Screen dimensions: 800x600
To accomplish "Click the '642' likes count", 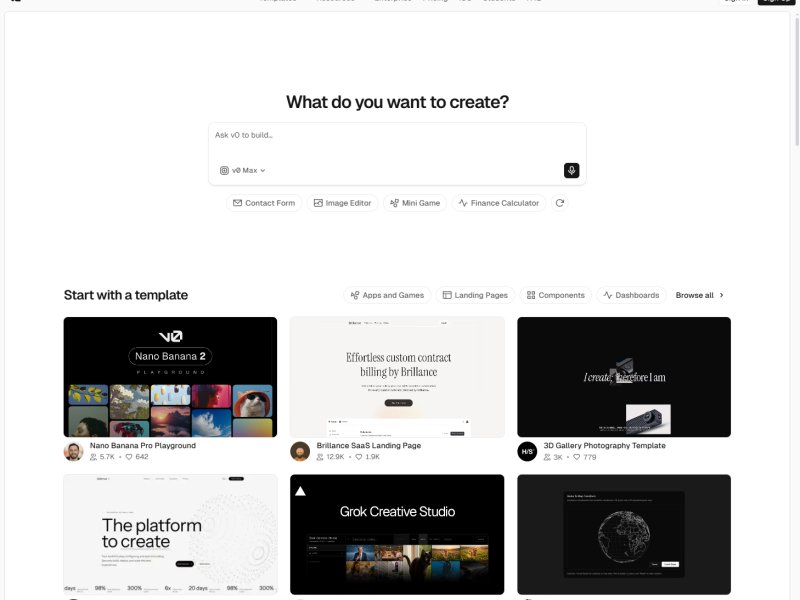I will [x=142, y=457].
